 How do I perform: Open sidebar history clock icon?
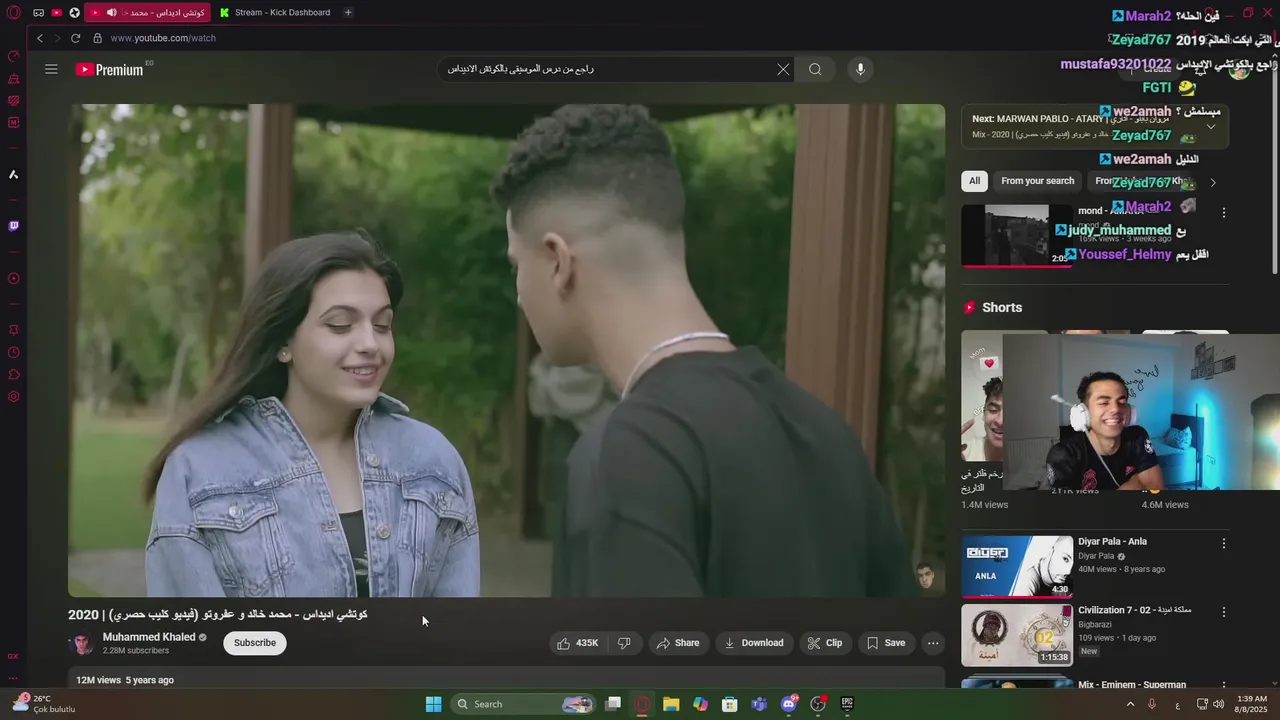tap(14, 352)
